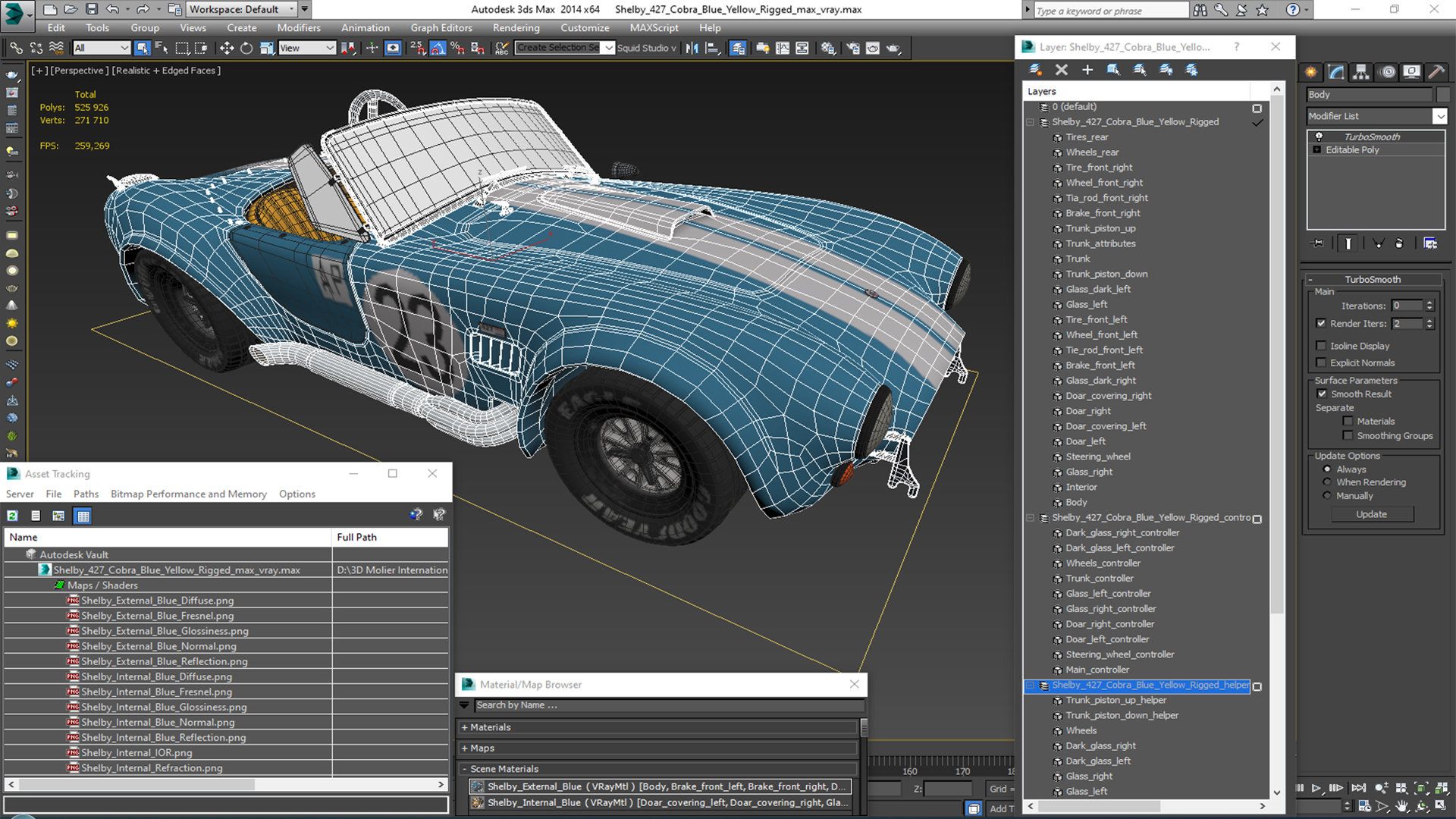Click the Select Object arrow tool
The width and height of the screenshot is (1456, 819).
142,48
